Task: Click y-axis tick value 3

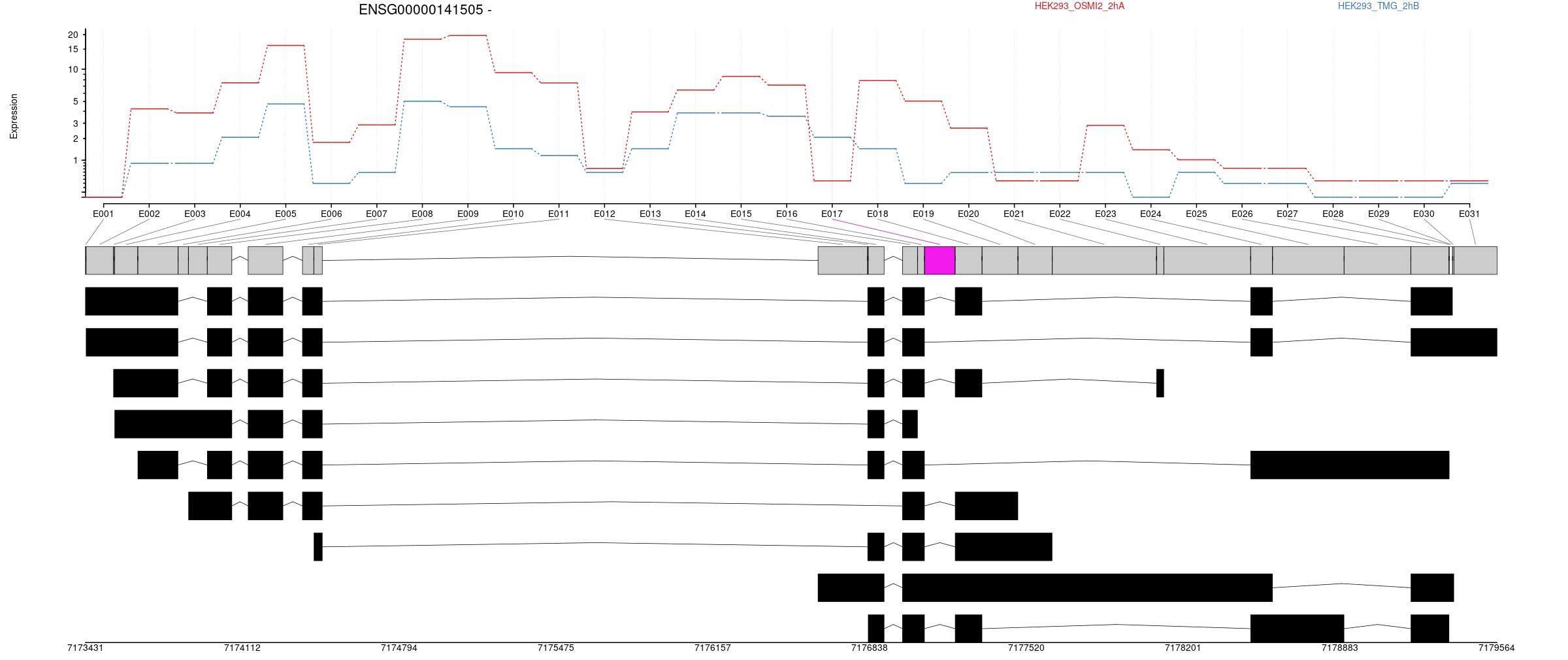Action: point(75,124)
